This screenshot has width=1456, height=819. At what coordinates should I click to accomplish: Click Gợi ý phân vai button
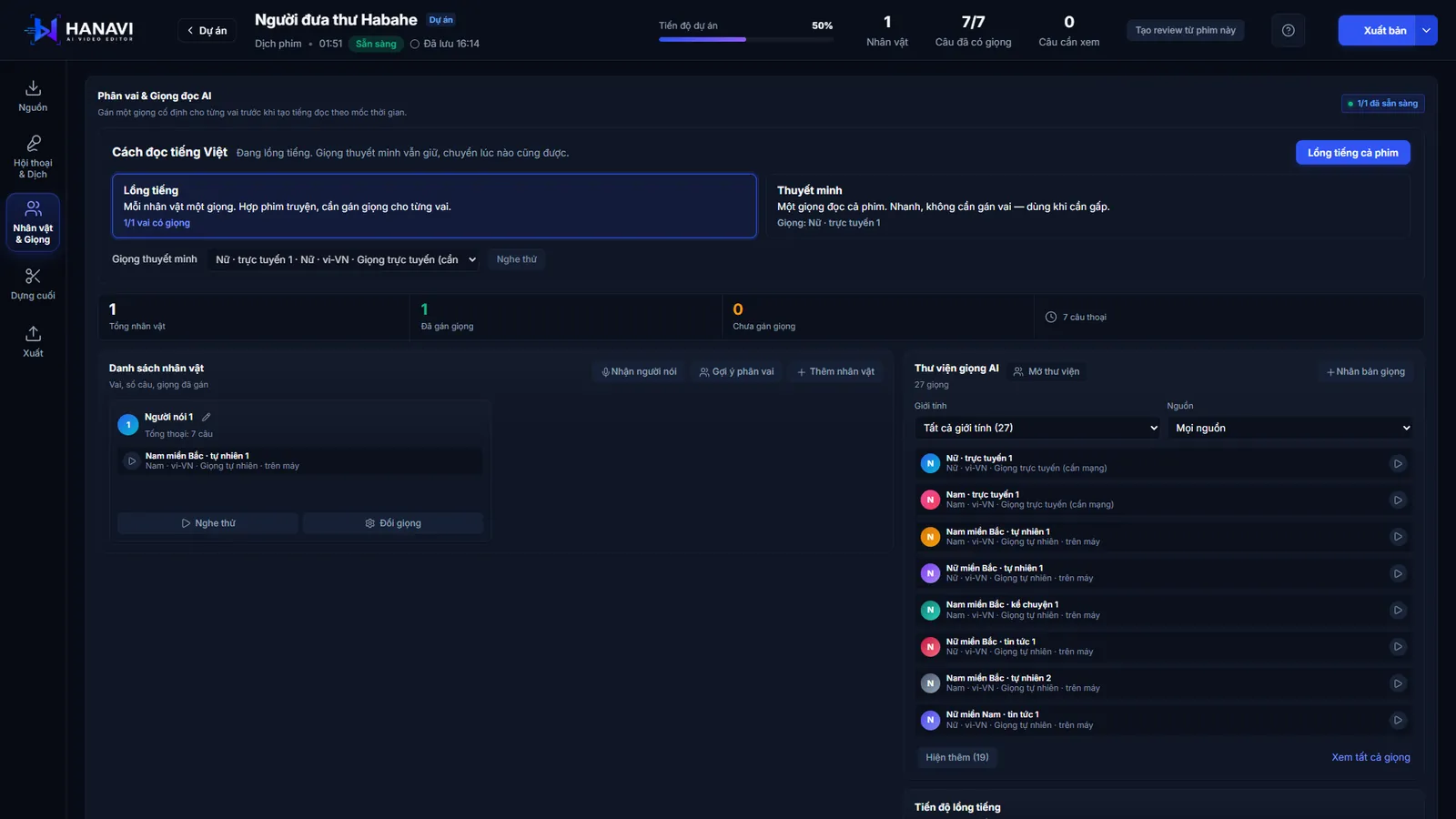(x=736, y=371)
